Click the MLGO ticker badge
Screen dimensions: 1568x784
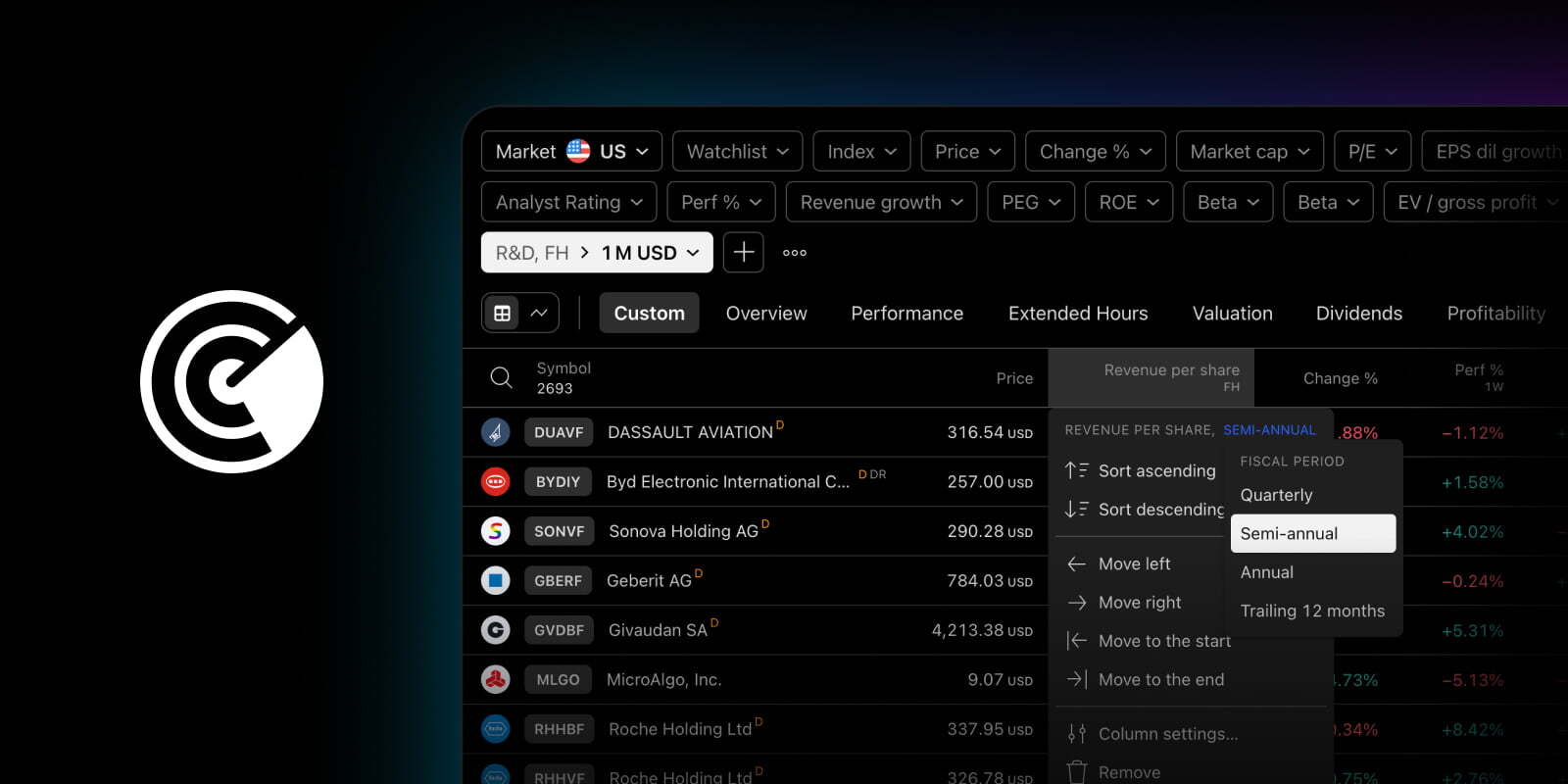[559, 679]
